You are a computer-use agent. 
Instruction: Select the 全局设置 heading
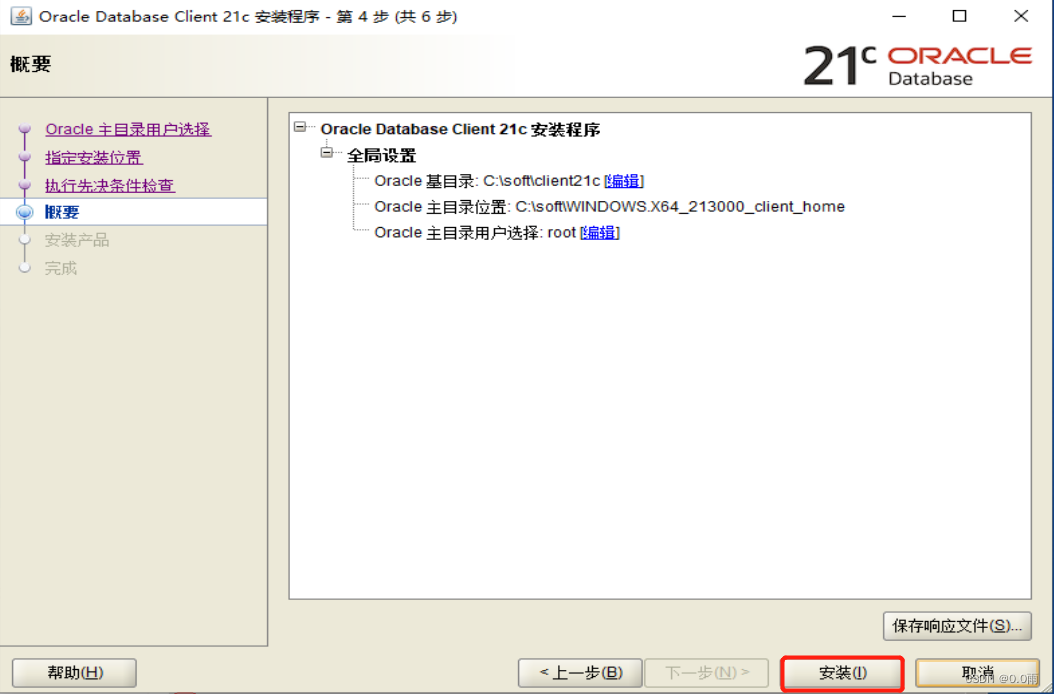(x=381, y=155)
